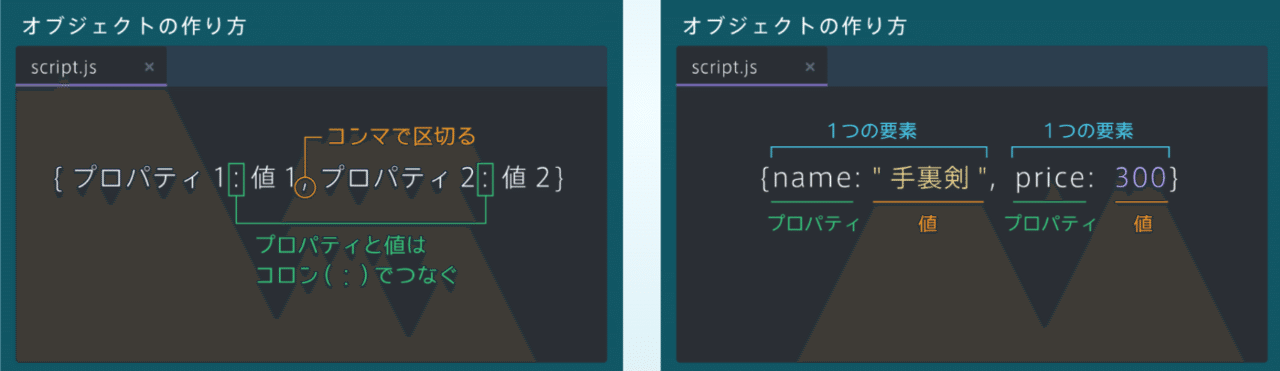Click the name: property in the code
Viewport: 1280px width, 371px height.
click(816, 179)
